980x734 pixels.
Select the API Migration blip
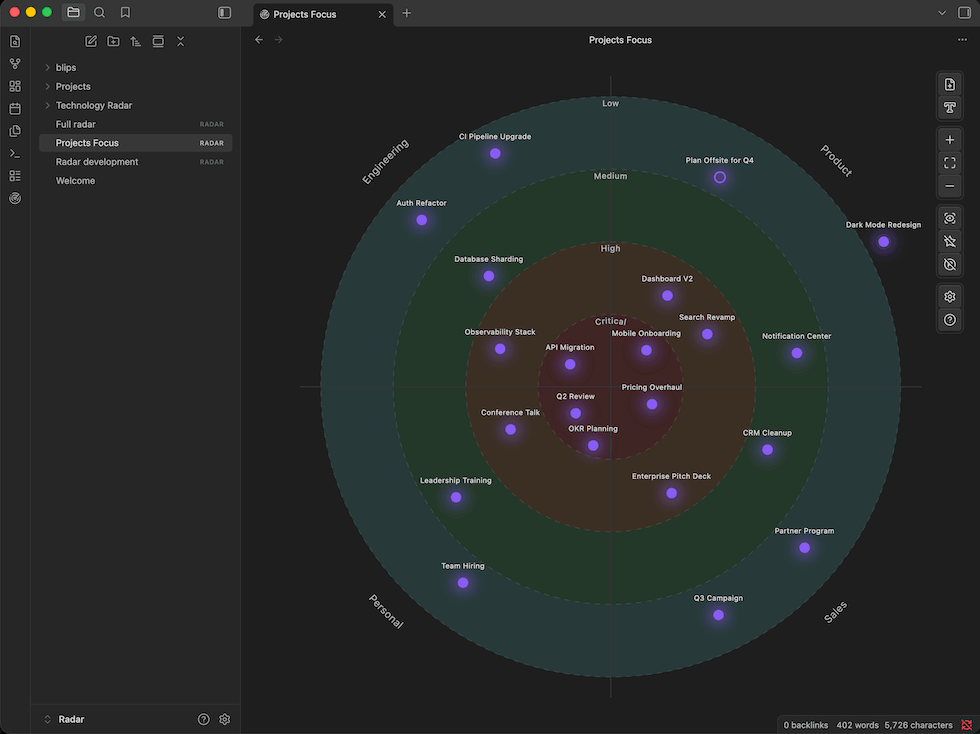coord(570,364)
